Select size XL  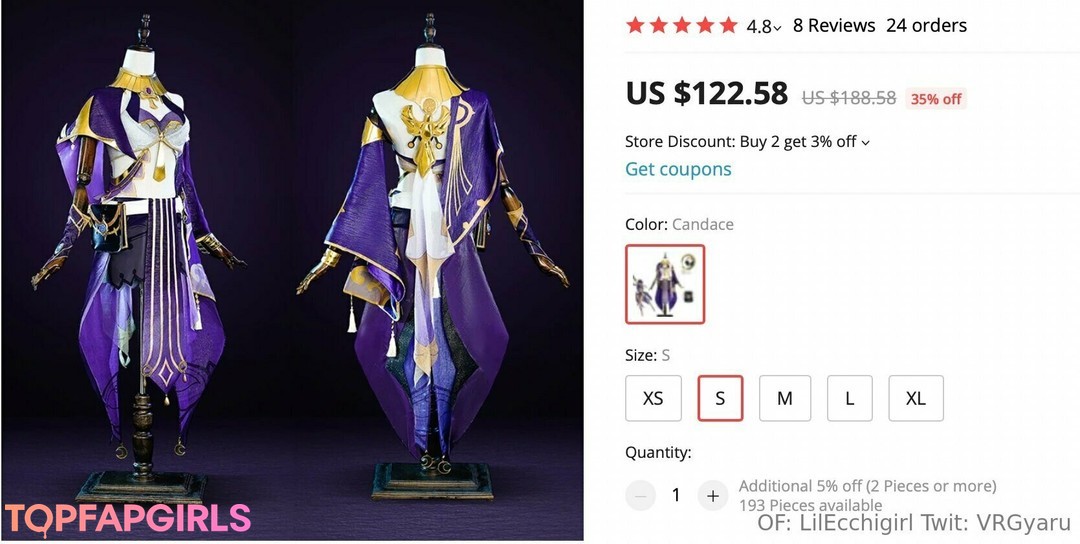915,398
